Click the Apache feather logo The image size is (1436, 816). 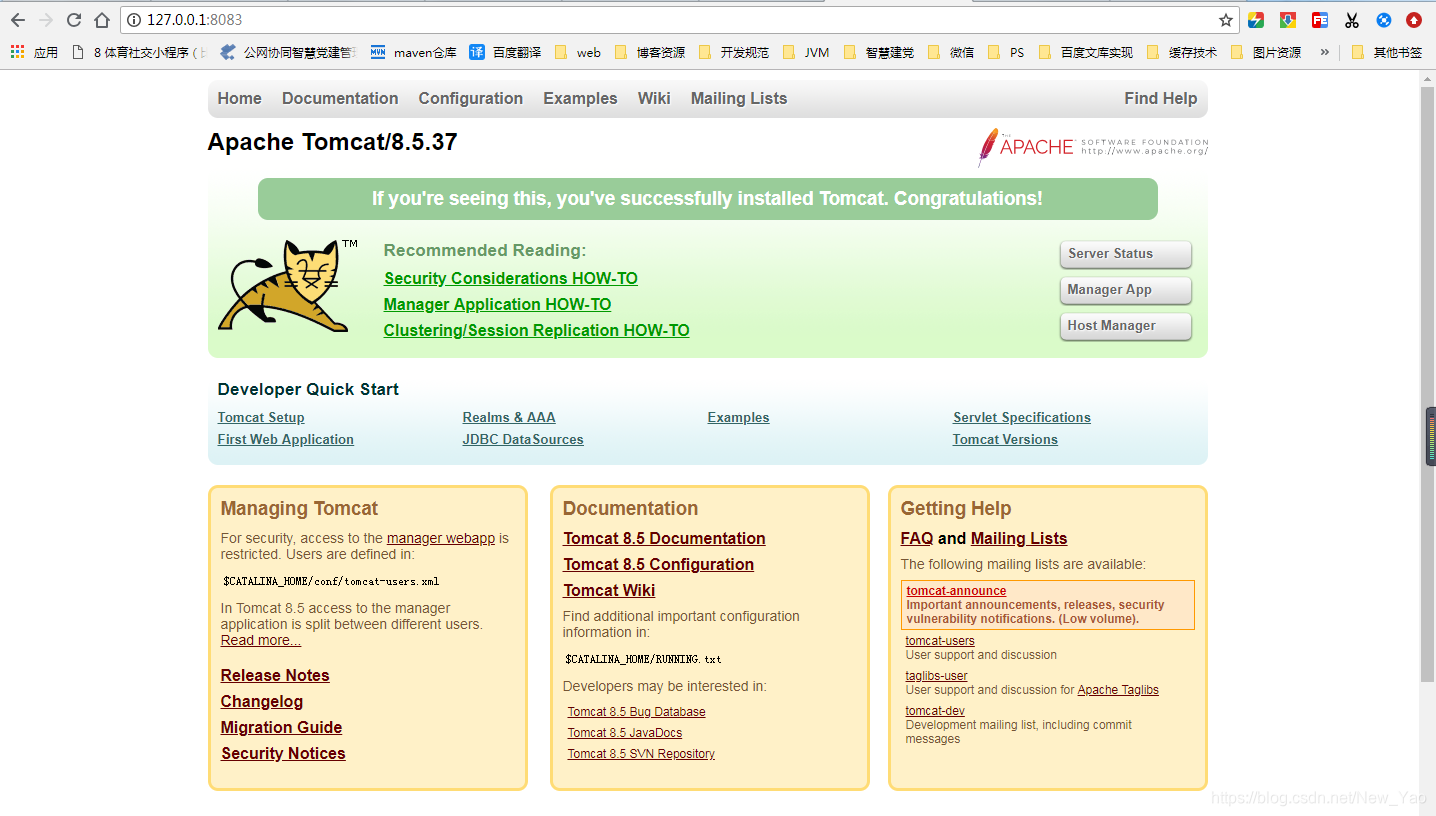pyautogui.click(x=1093, y=147)
